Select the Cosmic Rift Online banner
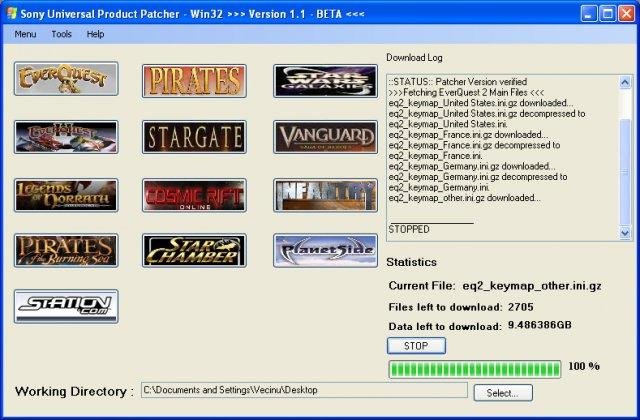The height and width of the screenshot is (420, 640). (x=194, y=195)
